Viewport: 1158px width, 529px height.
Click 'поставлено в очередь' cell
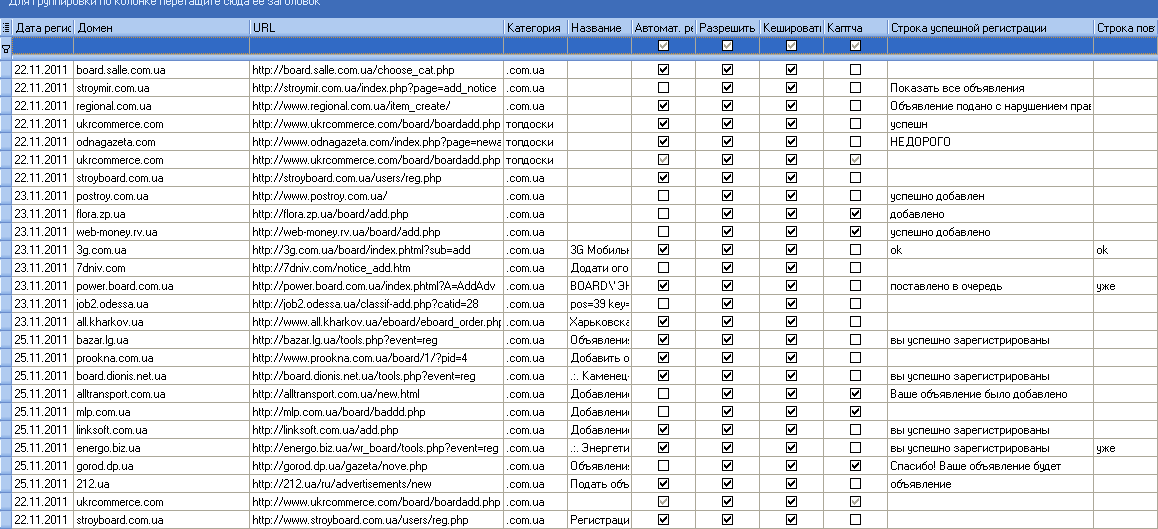pyautogui.click(x=990, y=286)
